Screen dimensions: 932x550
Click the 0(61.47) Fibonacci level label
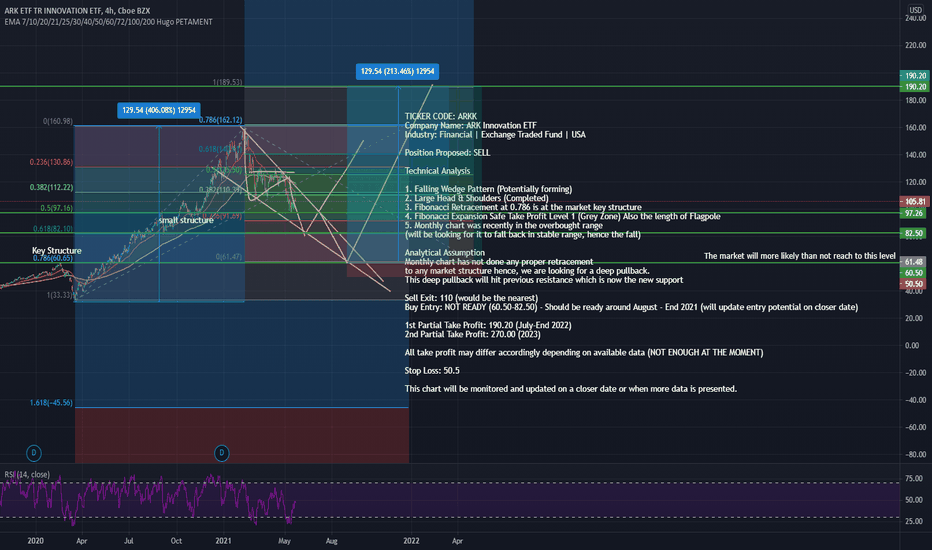(229, 257)
